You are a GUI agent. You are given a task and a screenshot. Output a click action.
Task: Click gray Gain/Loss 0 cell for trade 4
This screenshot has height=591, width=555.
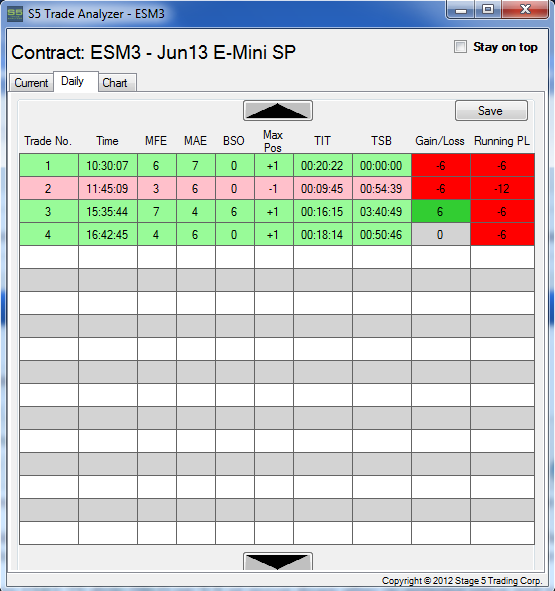coord(441,234)
